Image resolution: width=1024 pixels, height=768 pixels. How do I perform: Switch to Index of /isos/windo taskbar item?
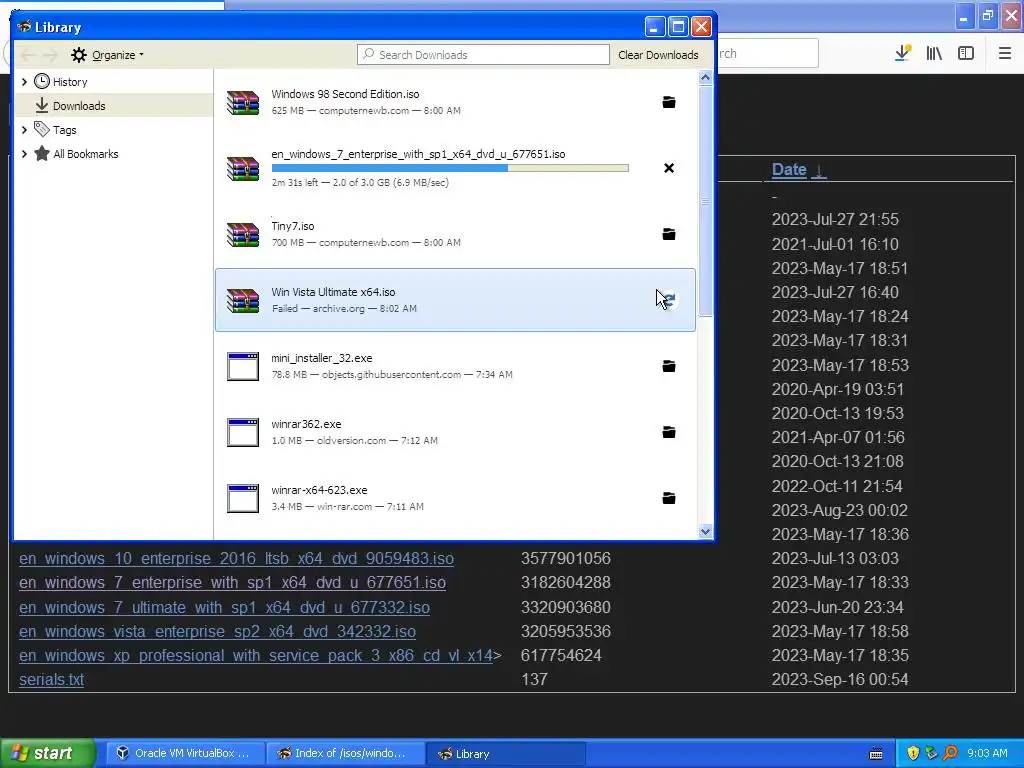point(345,753)
